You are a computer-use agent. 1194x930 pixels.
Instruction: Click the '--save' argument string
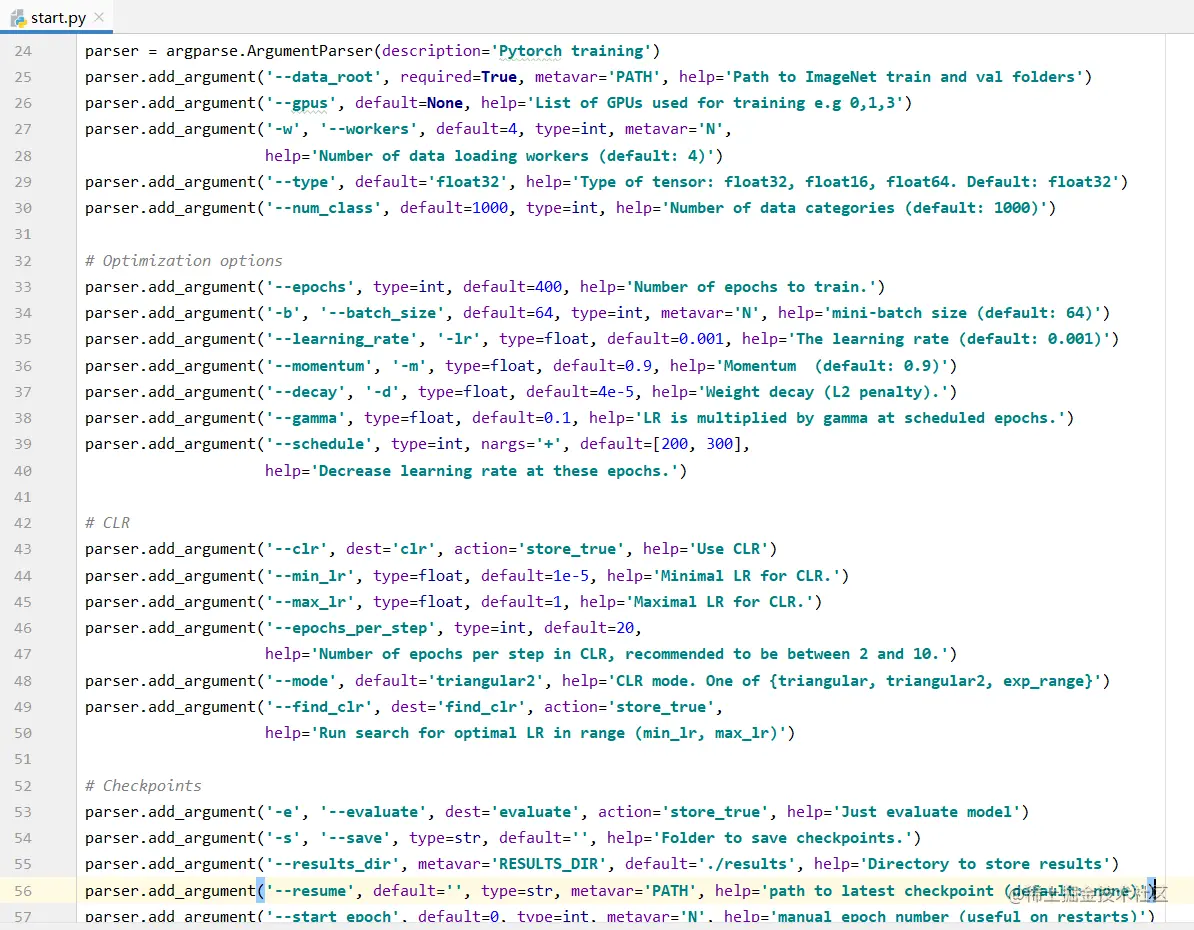tap(356, 838)
